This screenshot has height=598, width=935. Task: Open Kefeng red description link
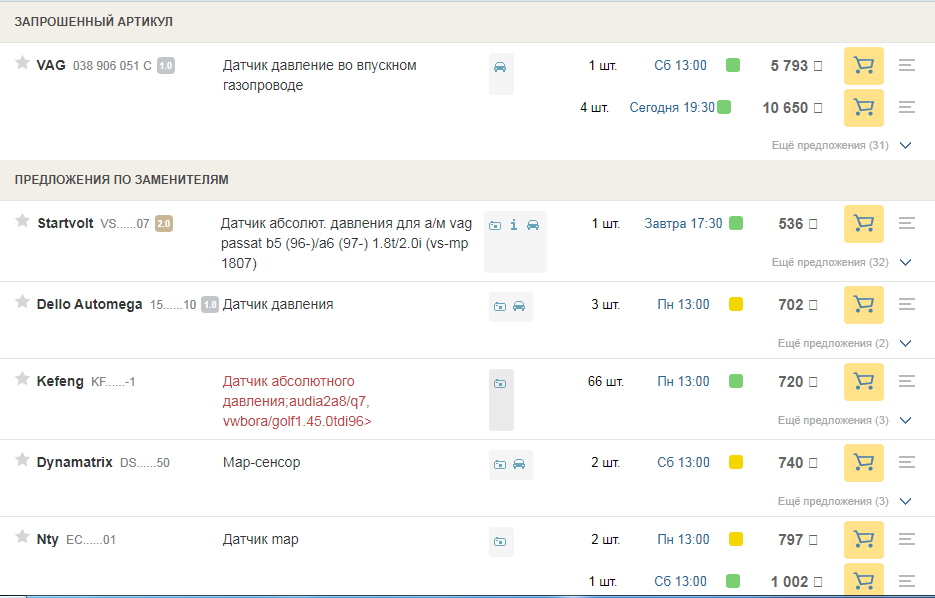(x=296, y=401)
